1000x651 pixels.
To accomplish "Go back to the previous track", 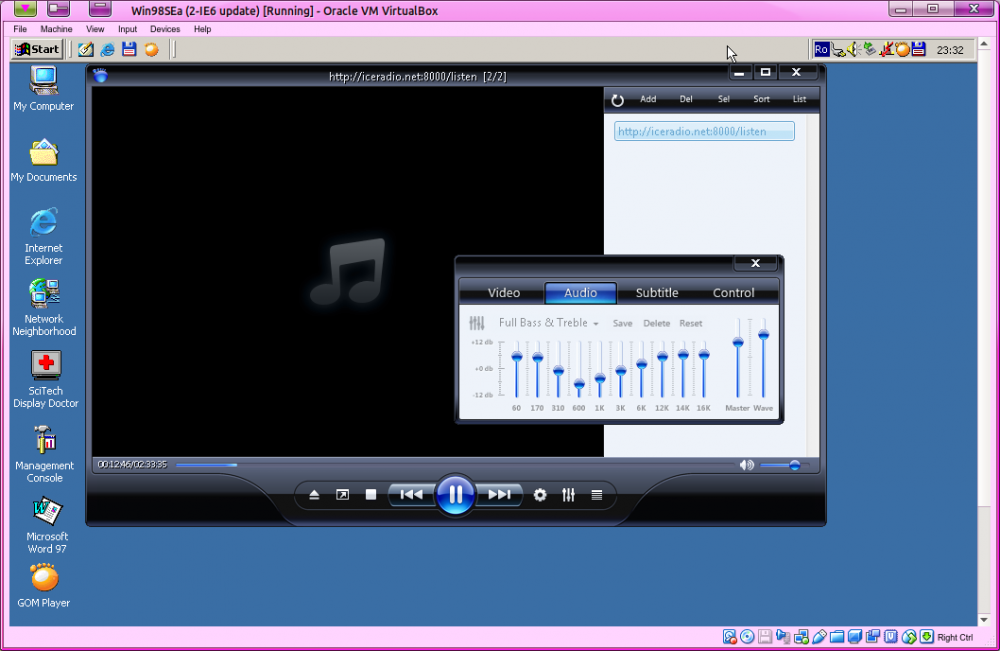I will pos(410,494).
